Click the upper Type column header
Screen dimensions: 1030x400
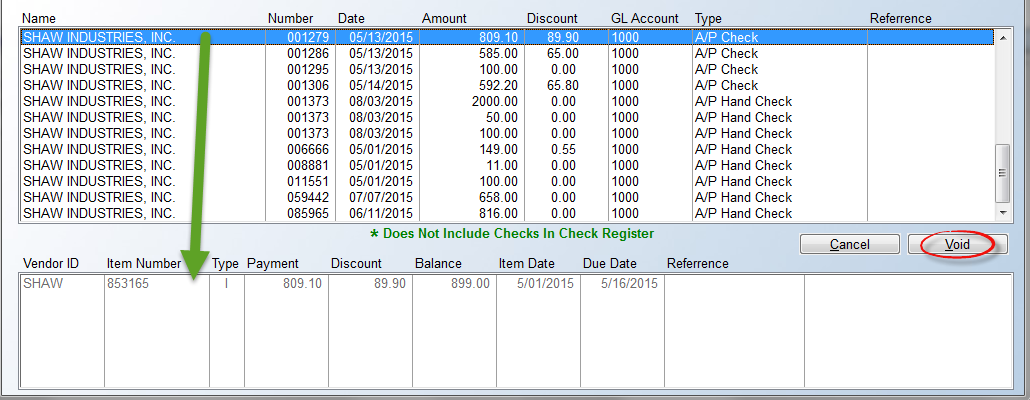709,18
